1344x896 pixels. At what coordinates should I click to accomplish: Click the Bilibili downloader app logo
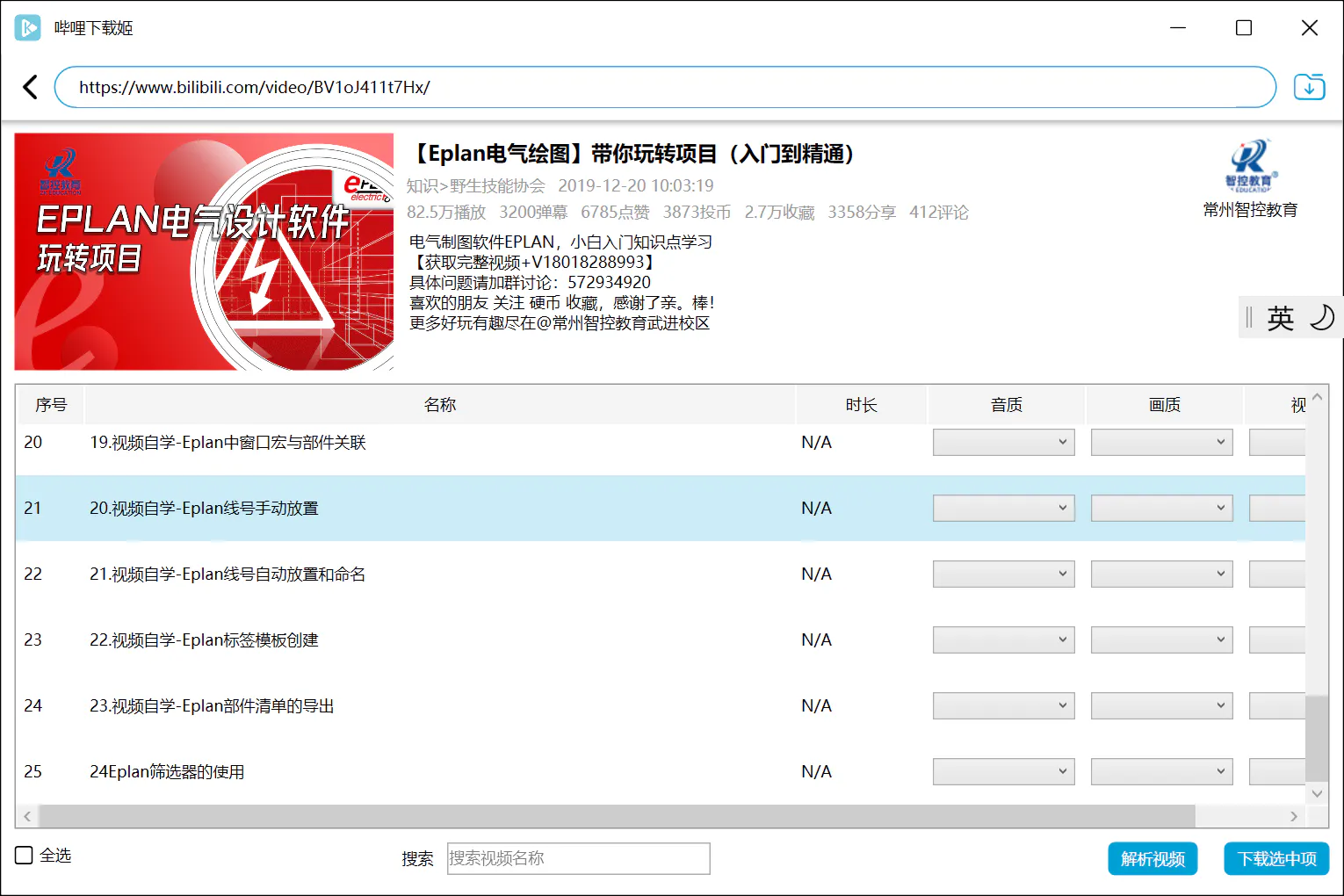[x=27, y=27]
